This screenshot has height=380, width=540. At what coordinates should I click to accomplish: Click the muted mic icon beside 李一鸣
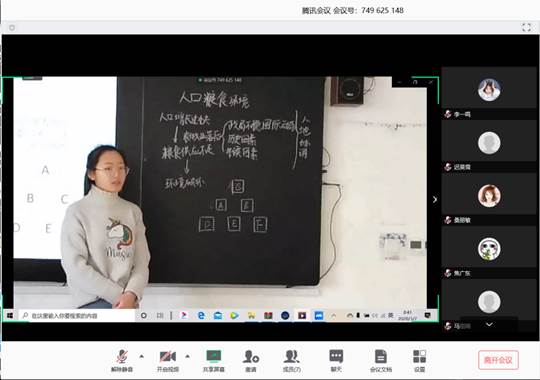tap(448, 114)
